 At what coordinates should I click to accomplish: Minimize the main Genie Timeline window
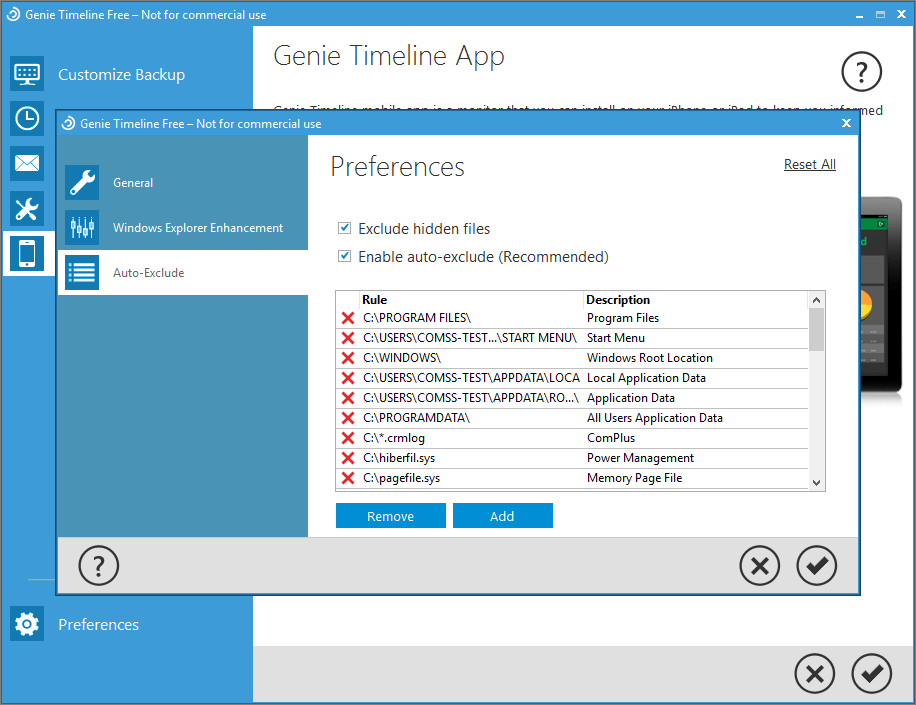pos(859,15)
